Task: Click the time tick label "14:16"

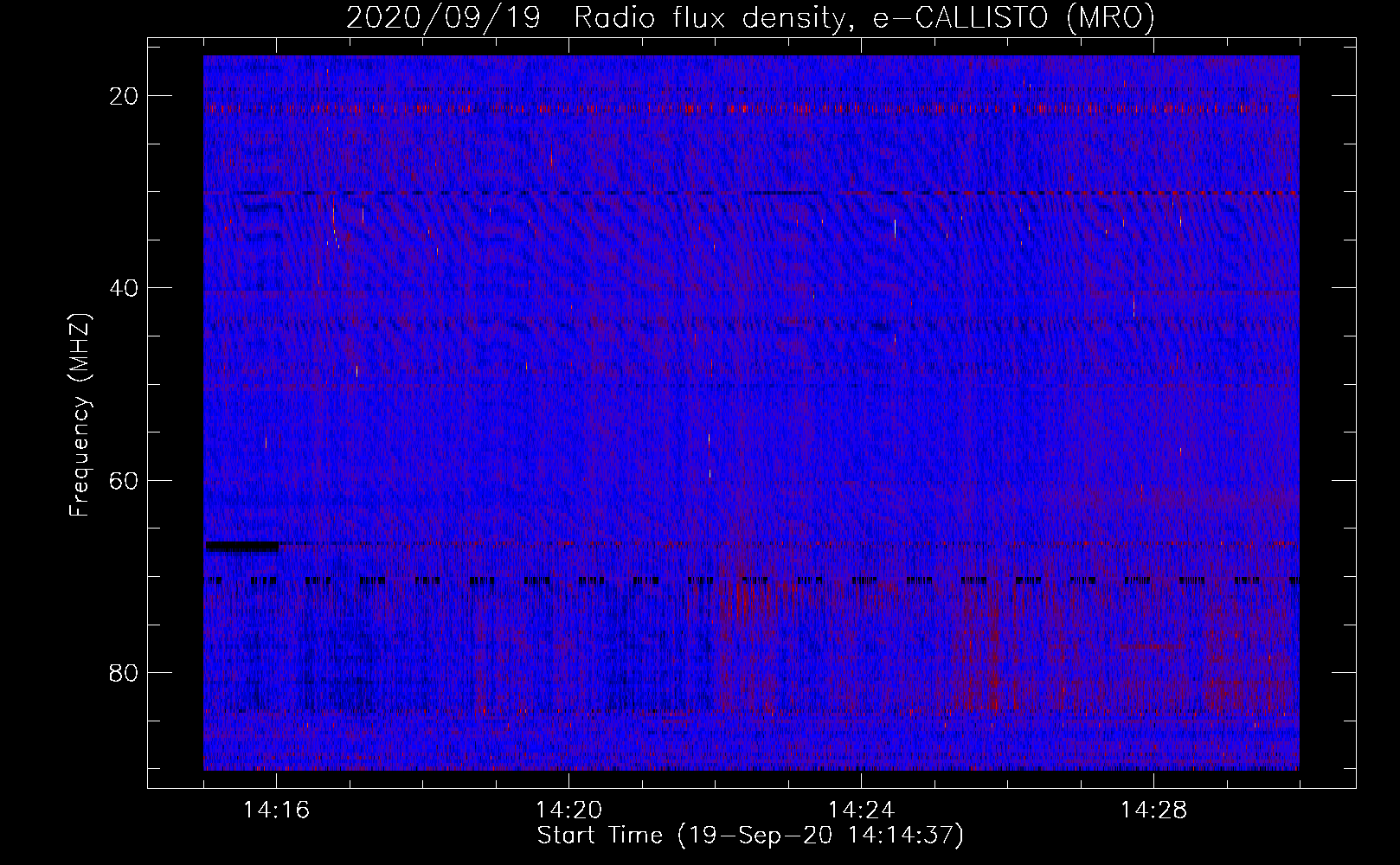Action: pyautogui.click(x=277, y=810)
